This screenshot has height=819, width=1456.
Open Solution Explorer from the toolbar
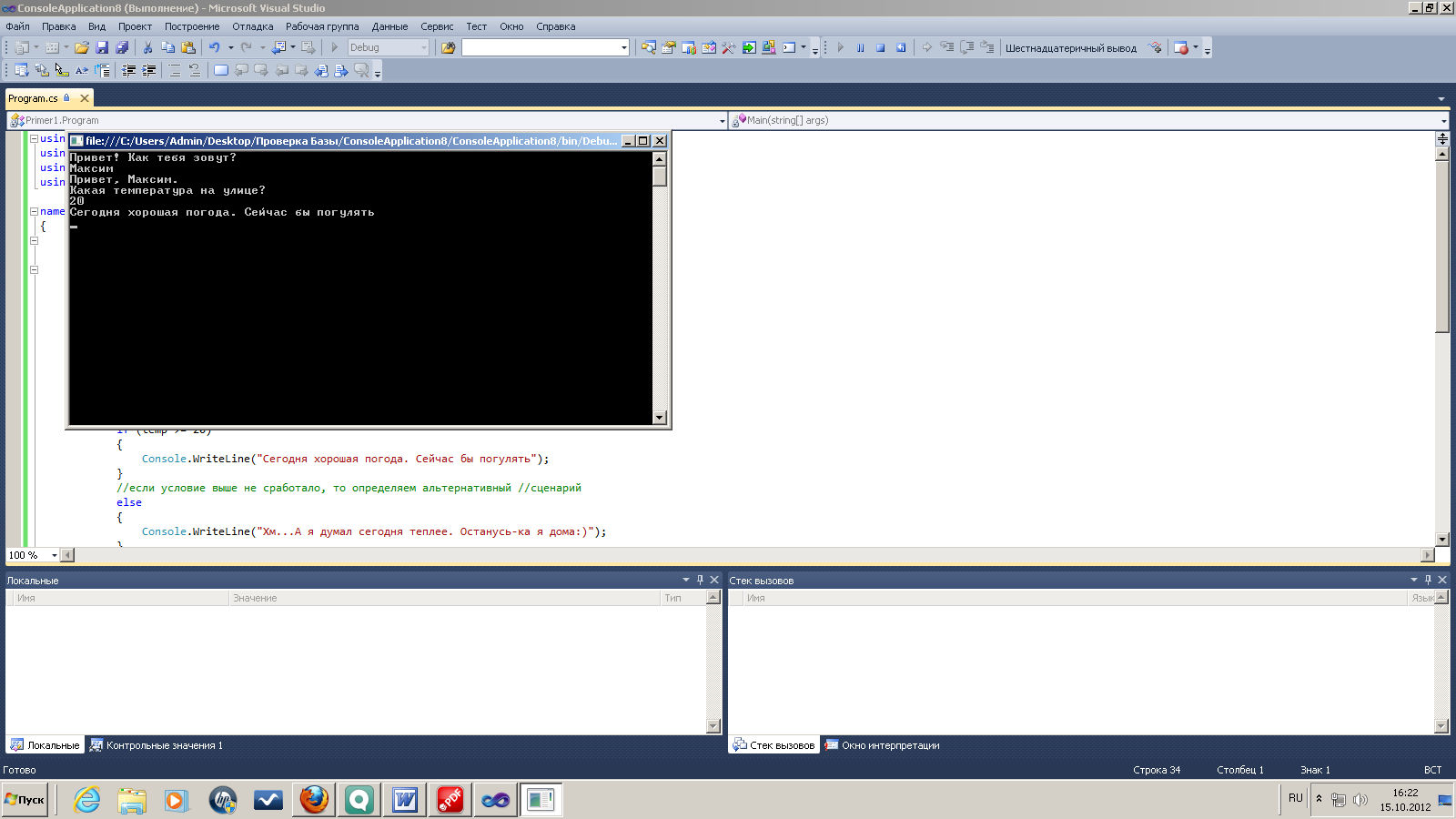click(x=649, y=47)
